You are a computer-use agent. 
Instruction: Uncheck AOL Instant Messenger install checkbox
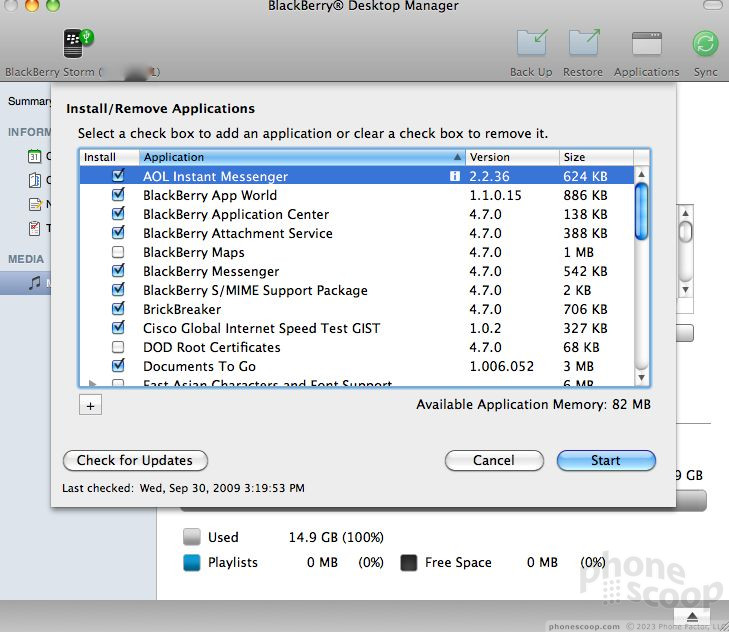(118, 175)
